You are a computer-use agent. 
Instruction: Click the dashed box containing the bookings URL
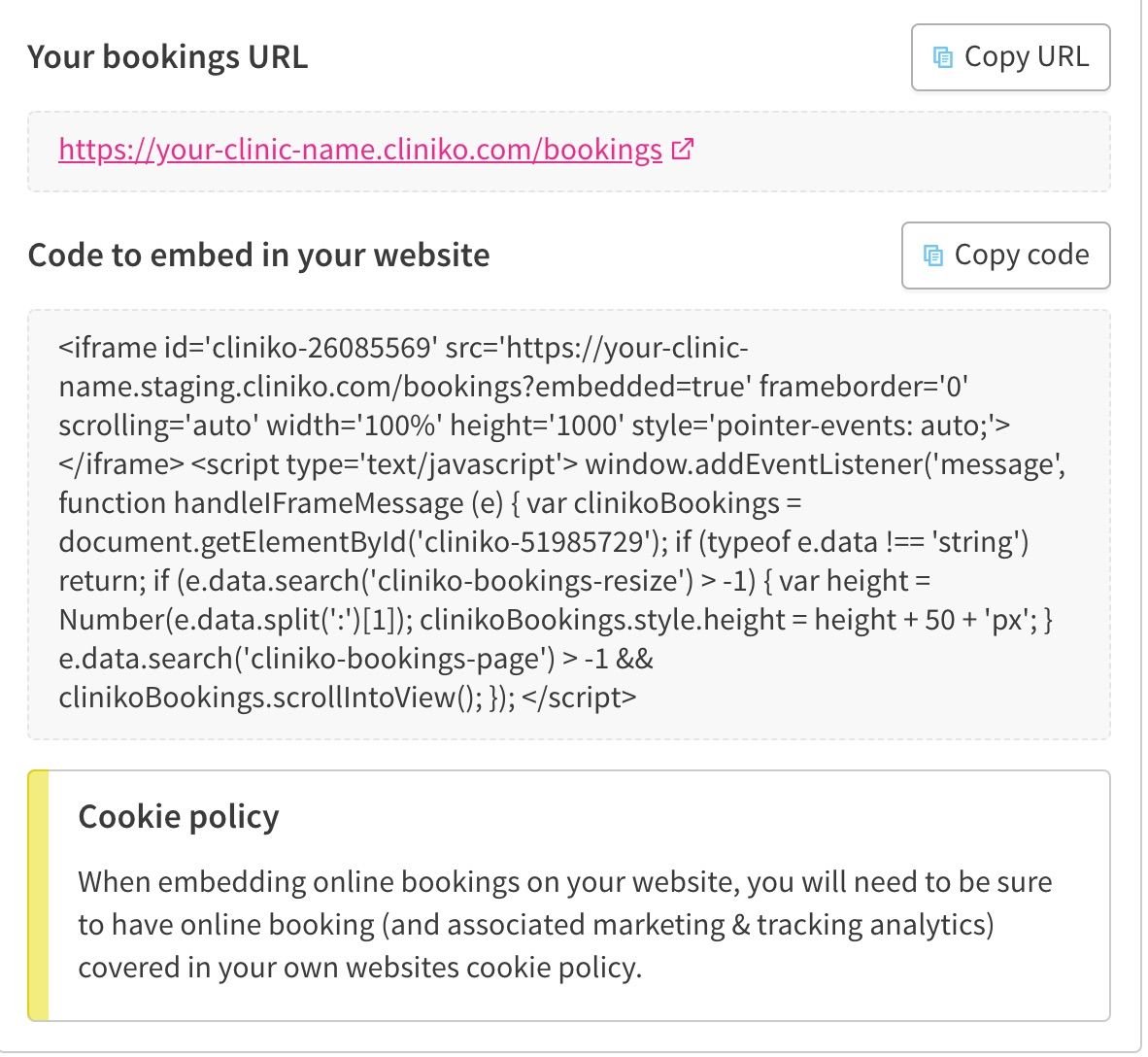point(569,152)
